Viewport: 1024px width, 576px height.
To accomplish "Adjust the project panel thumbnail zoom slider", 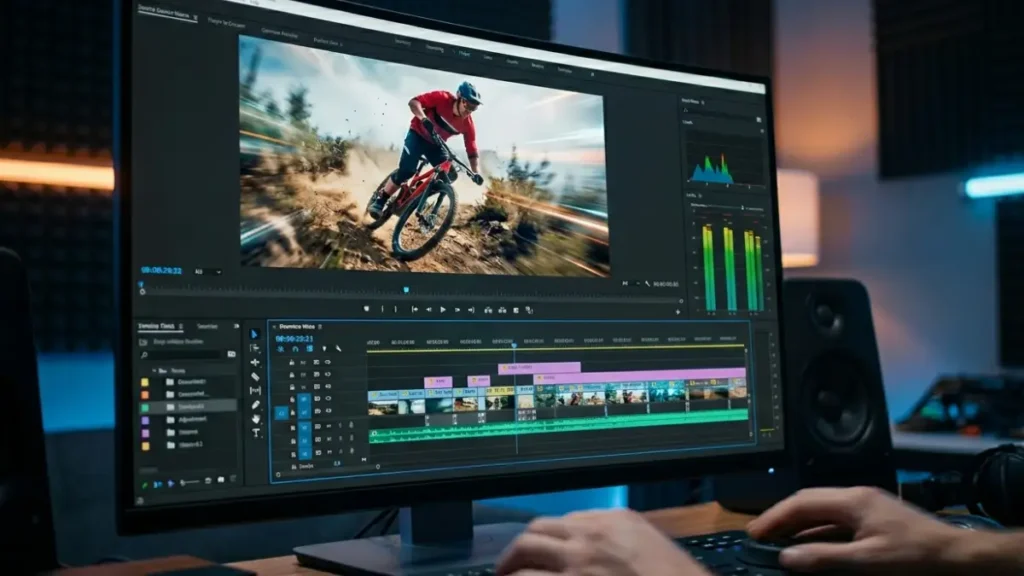I will [x=189, y=482].
